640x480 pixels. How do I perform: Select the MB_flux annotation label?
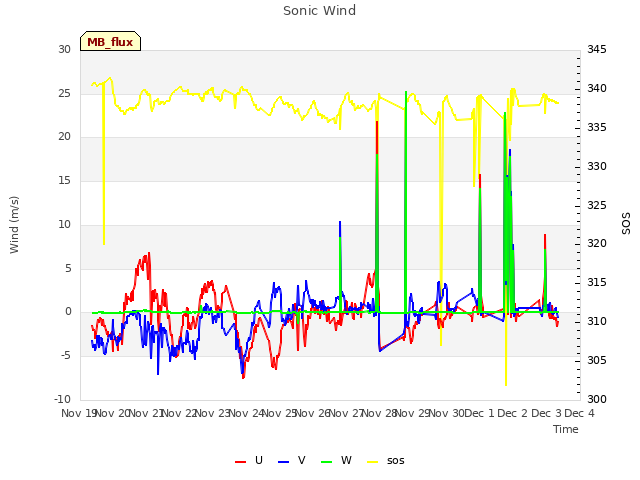110,41
